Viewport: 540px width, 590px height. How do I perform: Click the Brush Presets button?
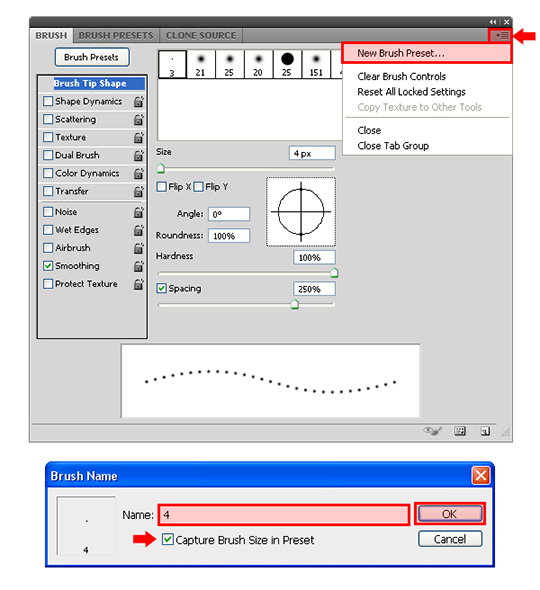point(91,57)
